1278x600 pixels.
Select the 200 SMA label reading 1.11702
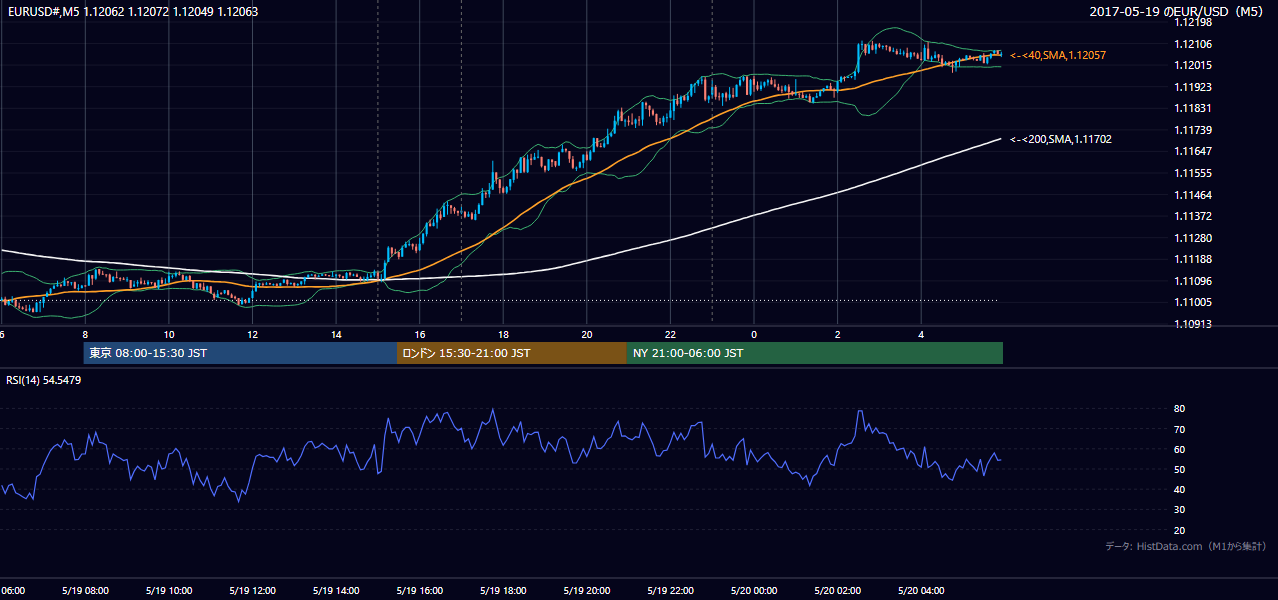coord(1060,139)
